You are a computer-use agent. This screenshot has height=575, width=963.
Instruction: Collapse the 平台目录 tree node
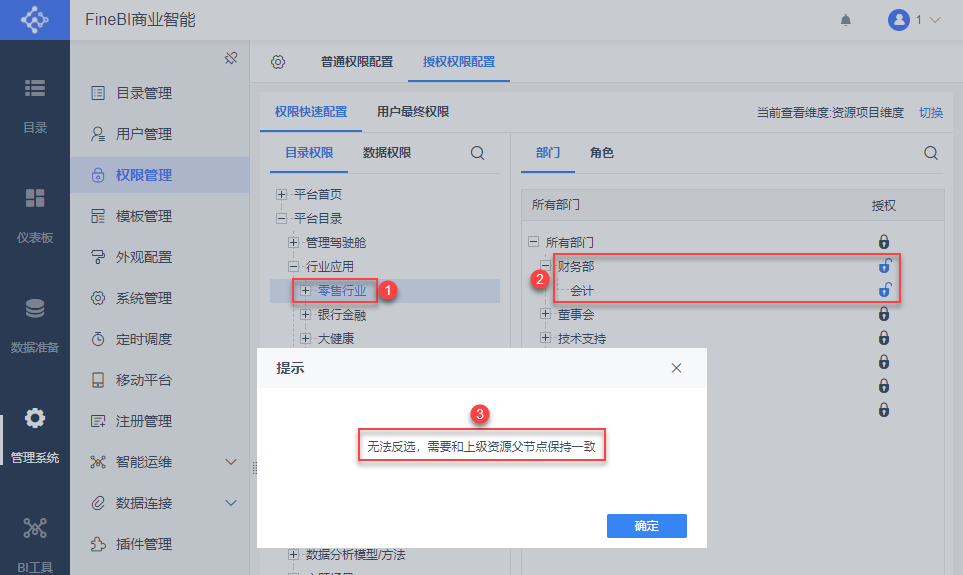tap(281, 218)
